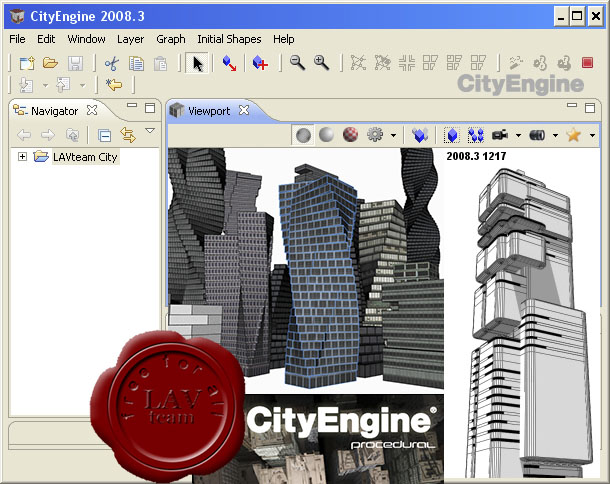Click the New project icon
This screenshot has height=484, width=610.
27,63
